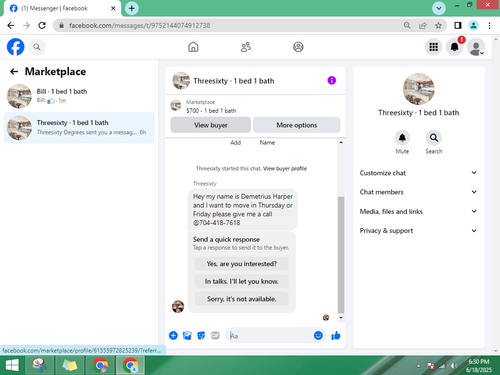
Task: Choose a GIF icon in composer
Action: pos(215,335)
